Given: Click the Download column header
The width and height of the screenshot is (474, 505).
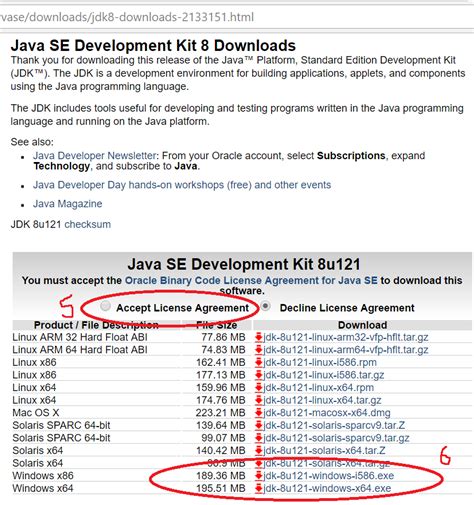Looking at the screenshot, I should pyautogui.click(x=363, y=325).
